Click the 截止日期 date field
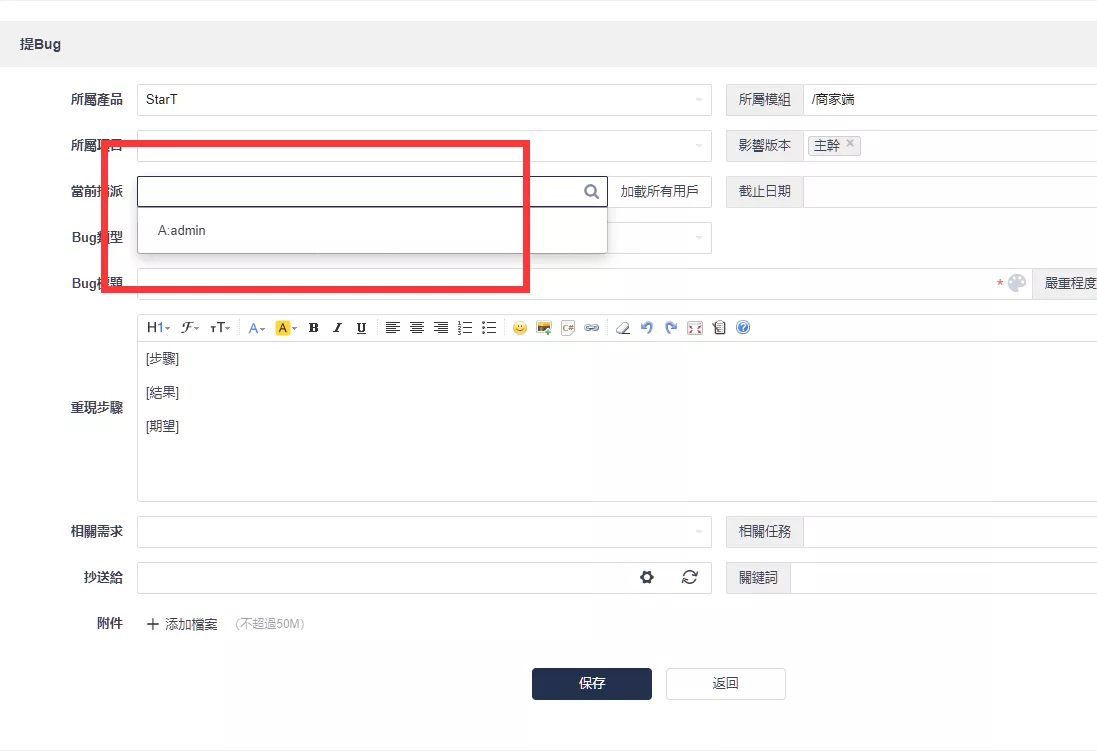The image size is (1097, 754). coord(950,192)
